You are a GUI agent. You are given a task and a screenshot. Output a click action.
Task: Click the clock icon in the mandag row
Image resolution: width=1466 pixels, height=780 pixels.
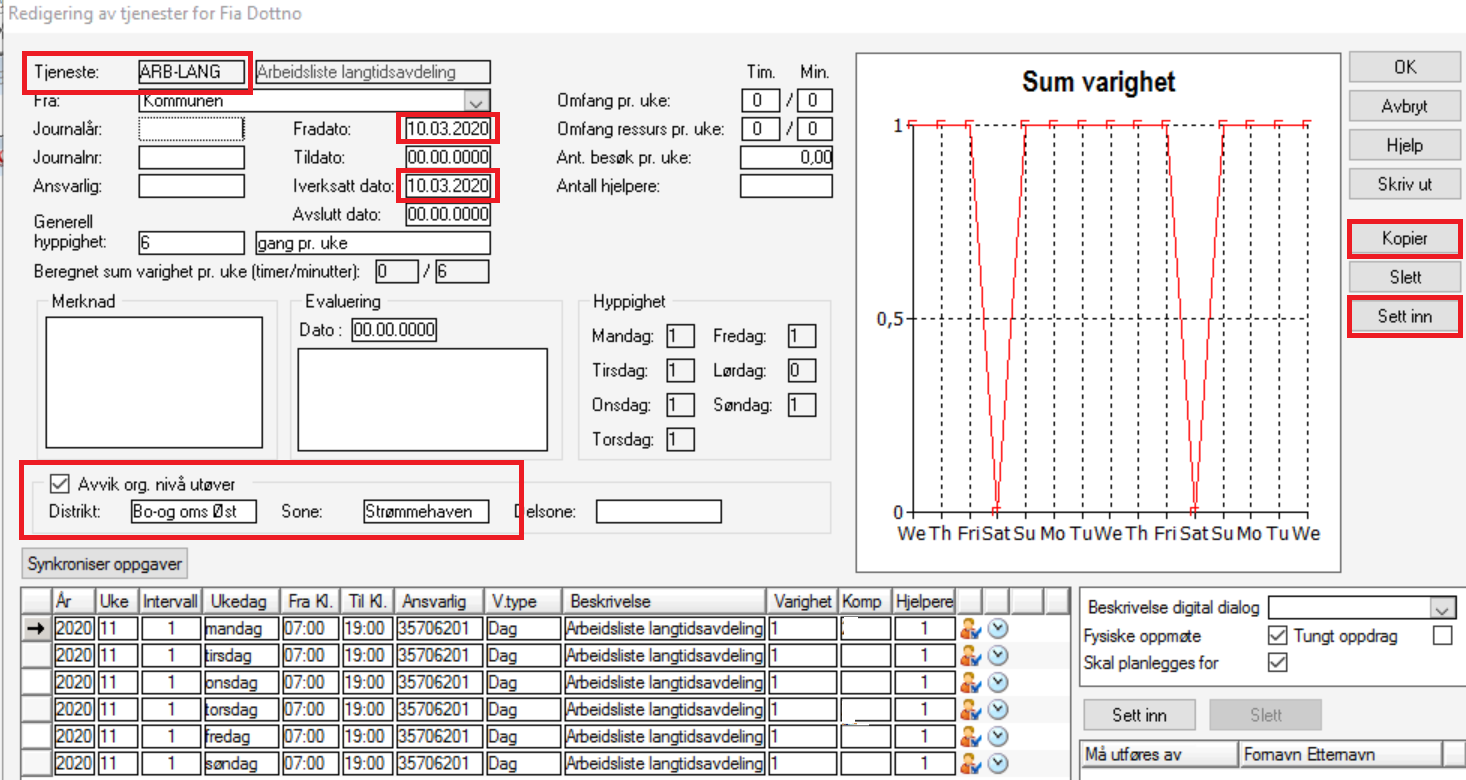[997, 628]
